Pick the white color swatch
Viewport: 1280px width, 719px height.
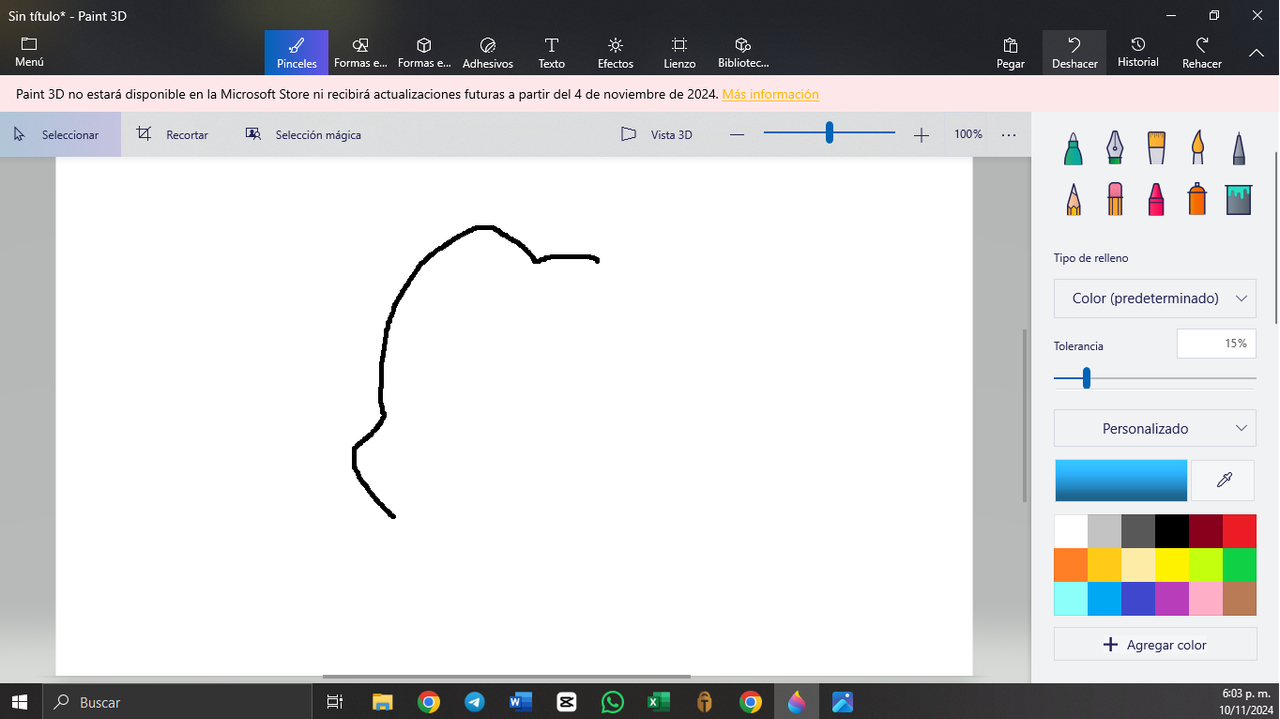(1071, 531)
